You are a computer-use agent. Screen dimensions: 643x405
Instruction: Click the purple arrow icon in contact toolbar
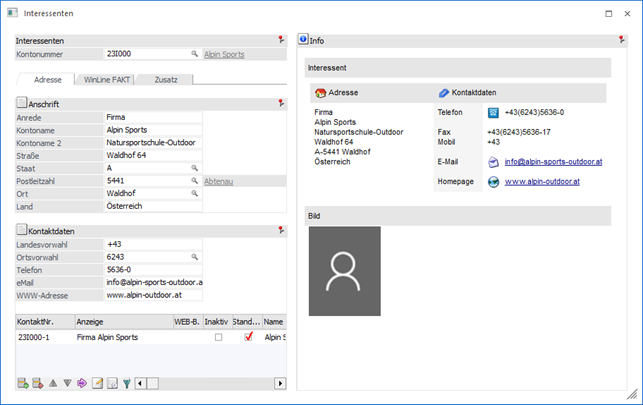(82, 383)
